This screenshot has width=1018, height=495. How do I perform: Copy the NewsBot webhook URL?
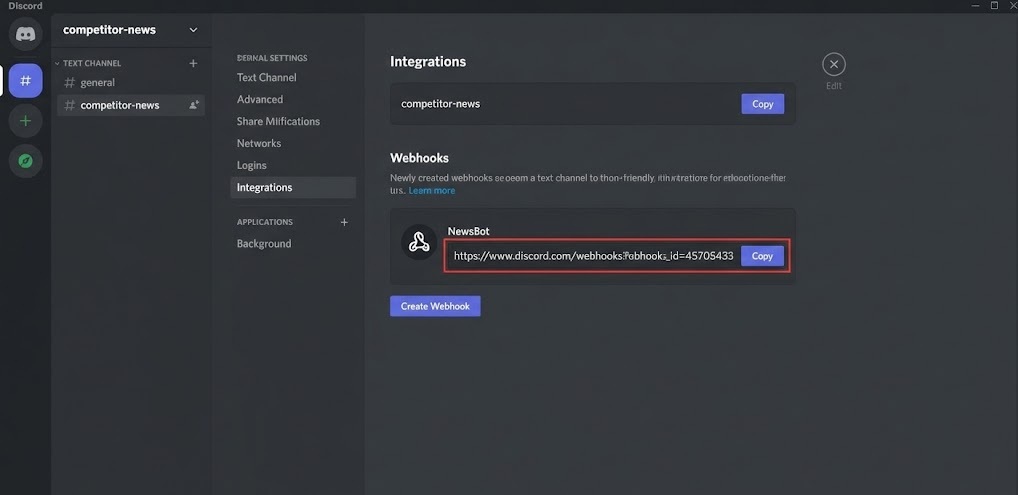coord(762,256)
